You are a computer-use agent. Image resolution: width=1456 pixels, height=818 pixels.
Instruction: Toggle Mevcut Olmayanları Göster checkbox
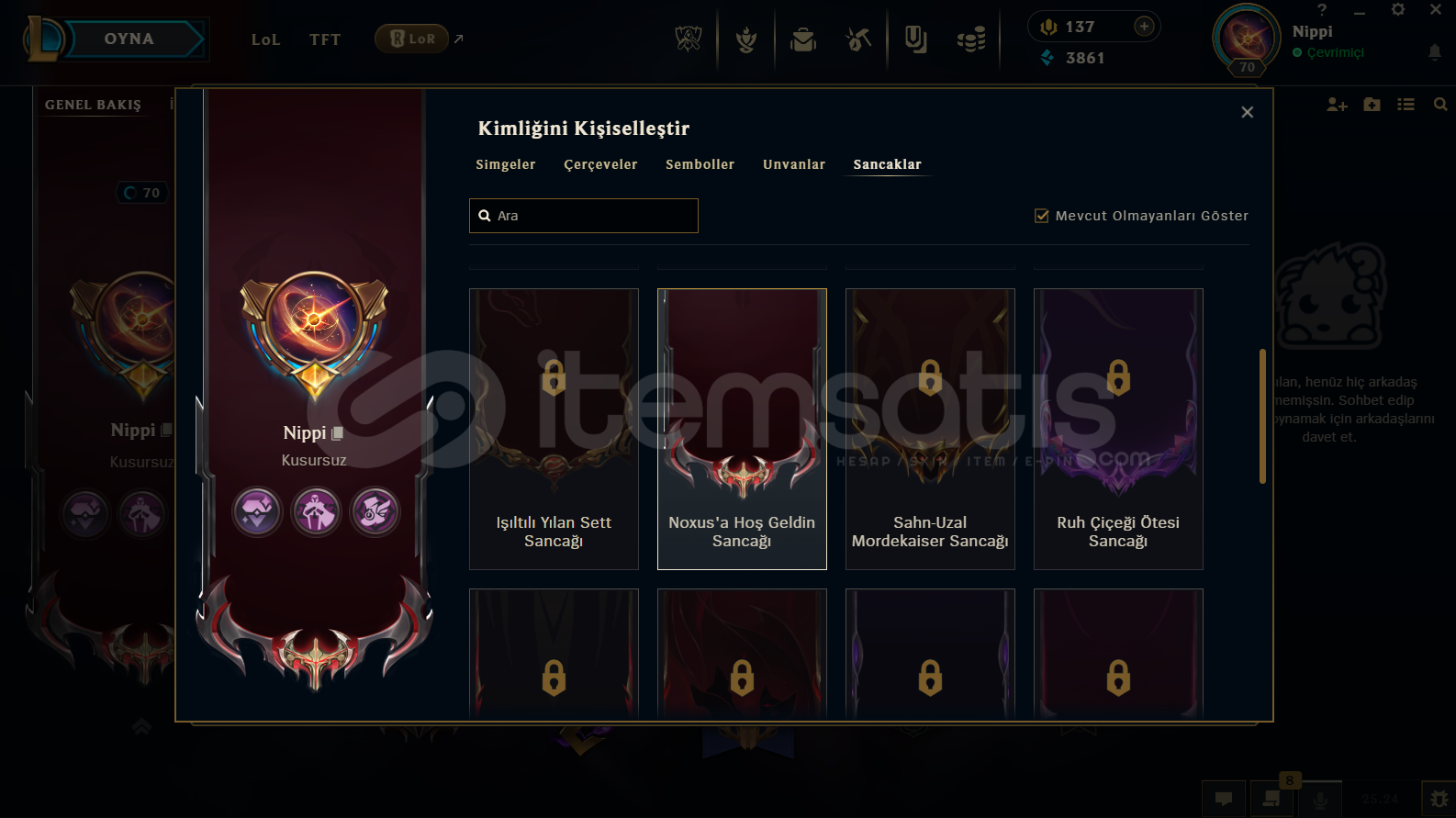pyautogui.click(x=1042, y=216)
